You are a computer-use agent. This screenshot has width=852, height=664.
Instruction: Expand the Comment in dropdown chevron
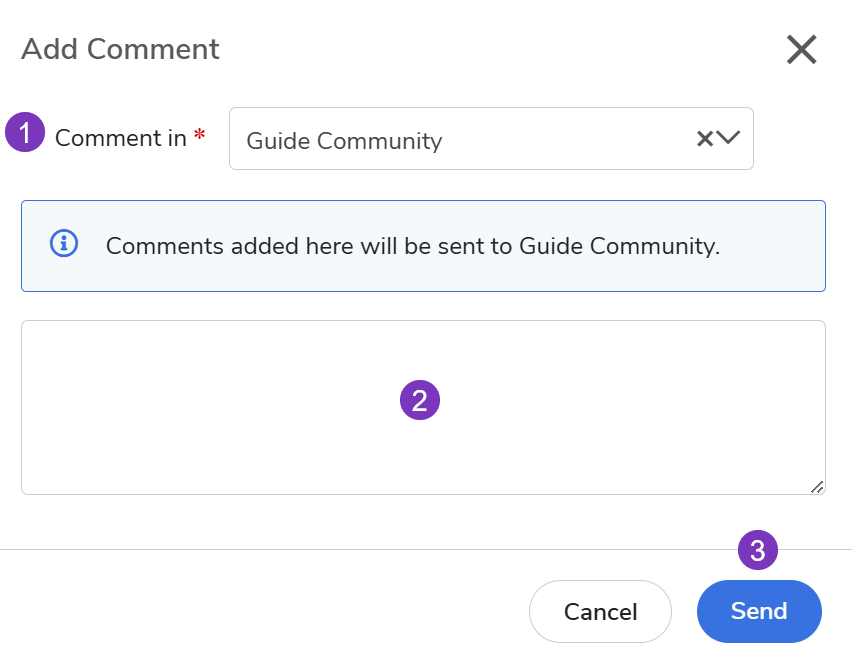click(x=729, y=139)
